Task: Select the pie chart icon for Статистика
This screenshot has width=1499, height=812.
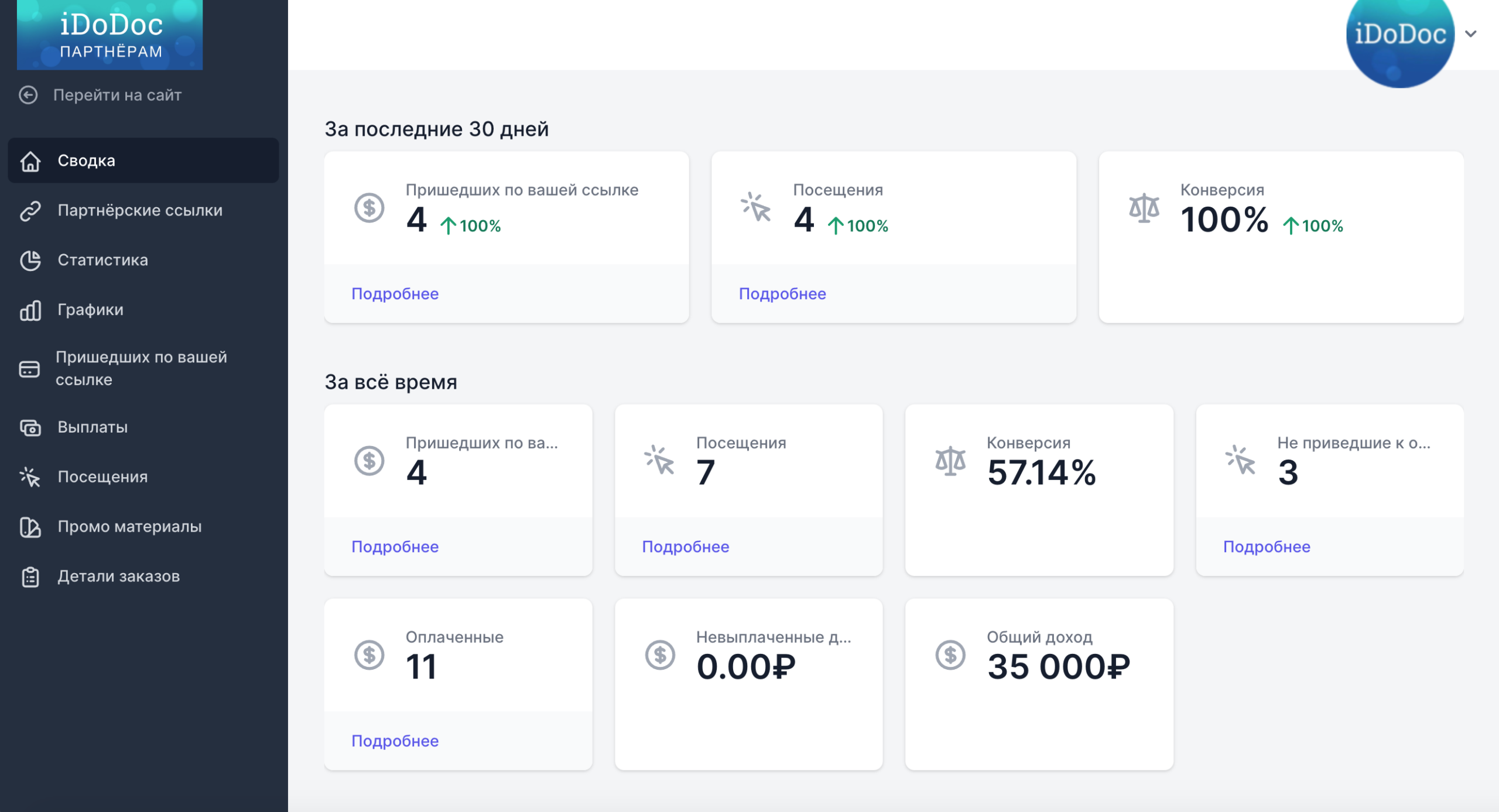Action: point(30,260)
